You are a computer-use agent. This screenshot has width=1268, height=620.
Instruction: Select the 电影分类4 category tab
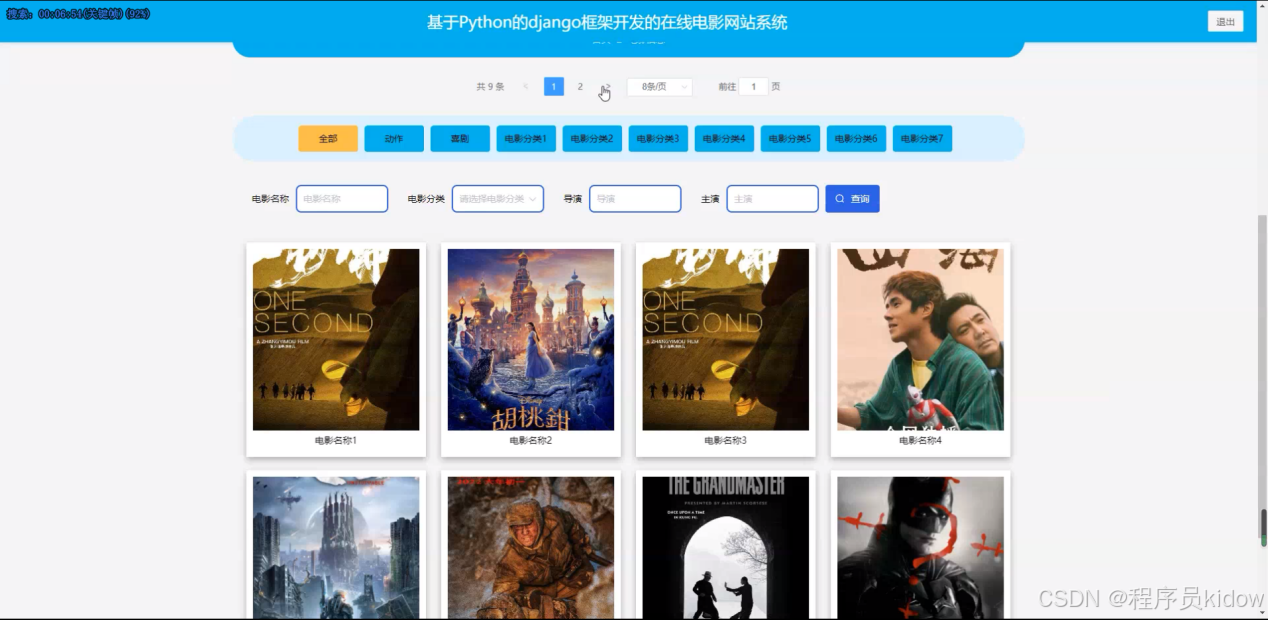724,139
